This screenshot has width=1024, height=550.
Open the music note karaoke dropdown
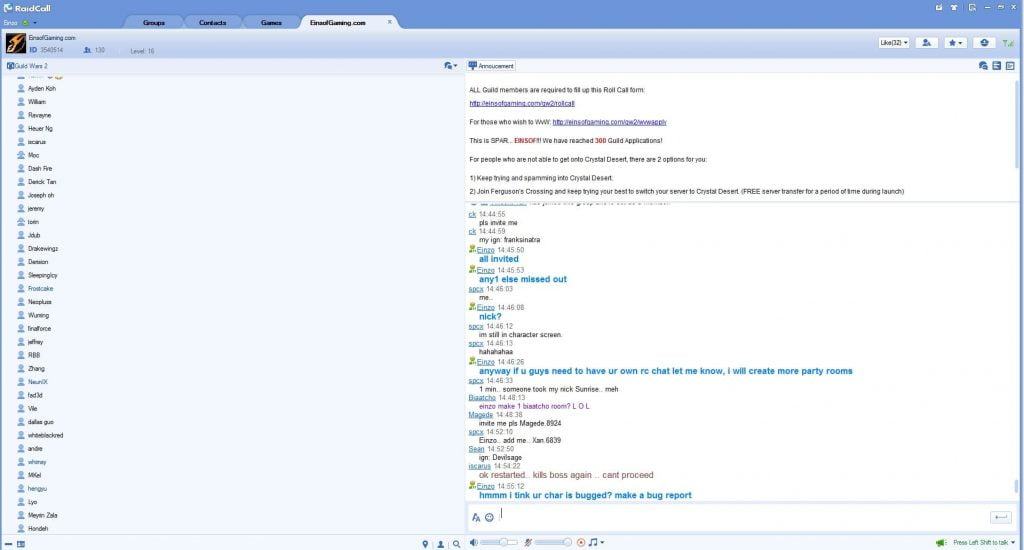tap(596, 542)
